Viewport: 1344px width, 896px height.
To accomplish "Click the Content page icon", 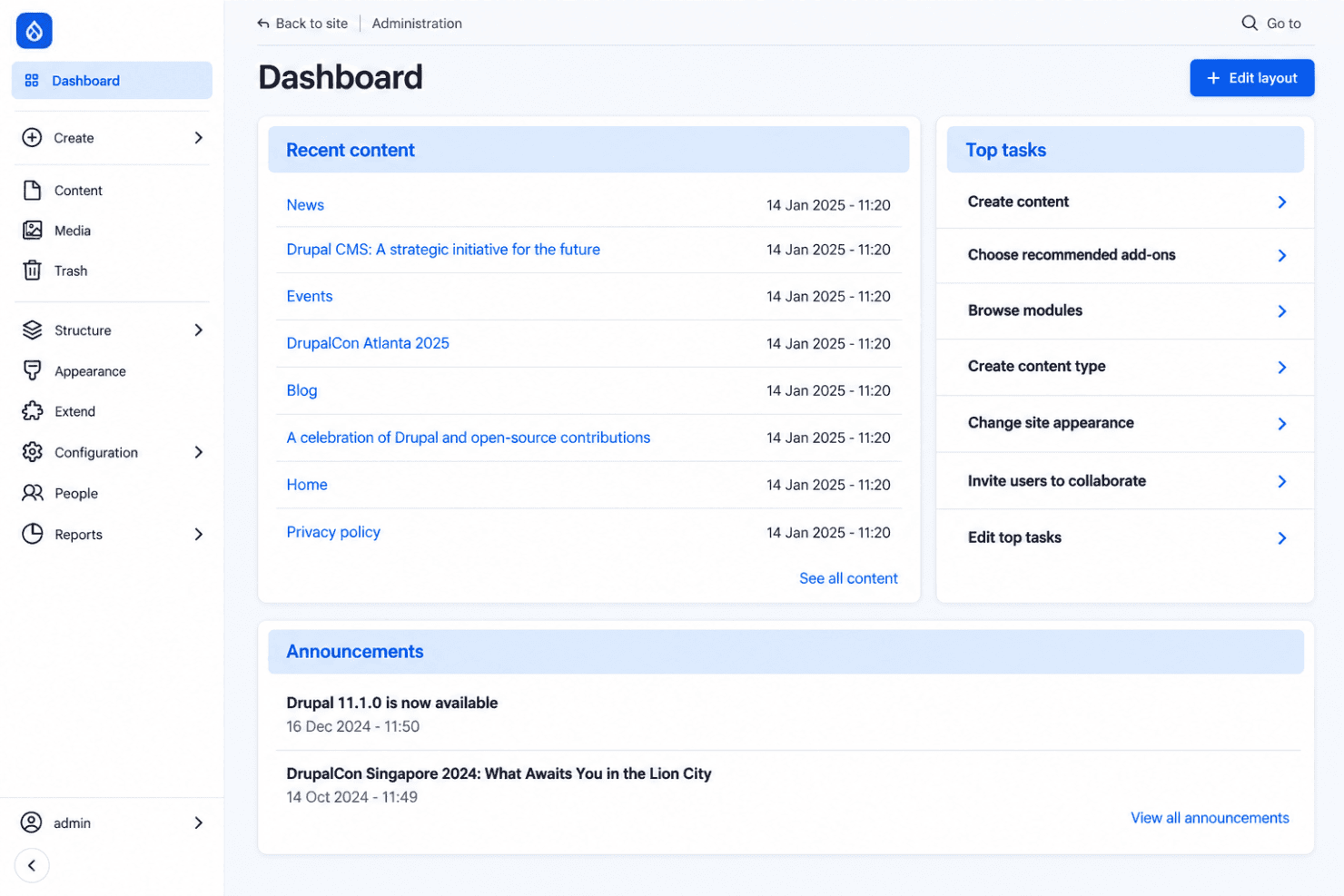I will click(x=32, y=191).
